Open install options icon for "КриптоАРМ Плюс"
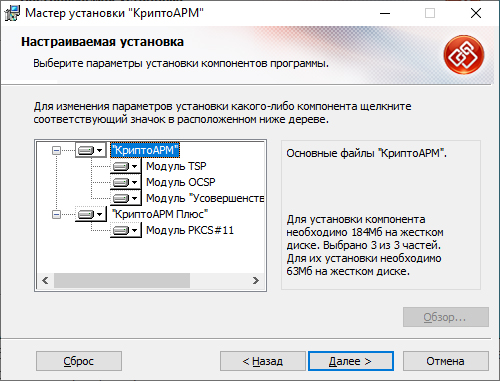 [91, 214]
